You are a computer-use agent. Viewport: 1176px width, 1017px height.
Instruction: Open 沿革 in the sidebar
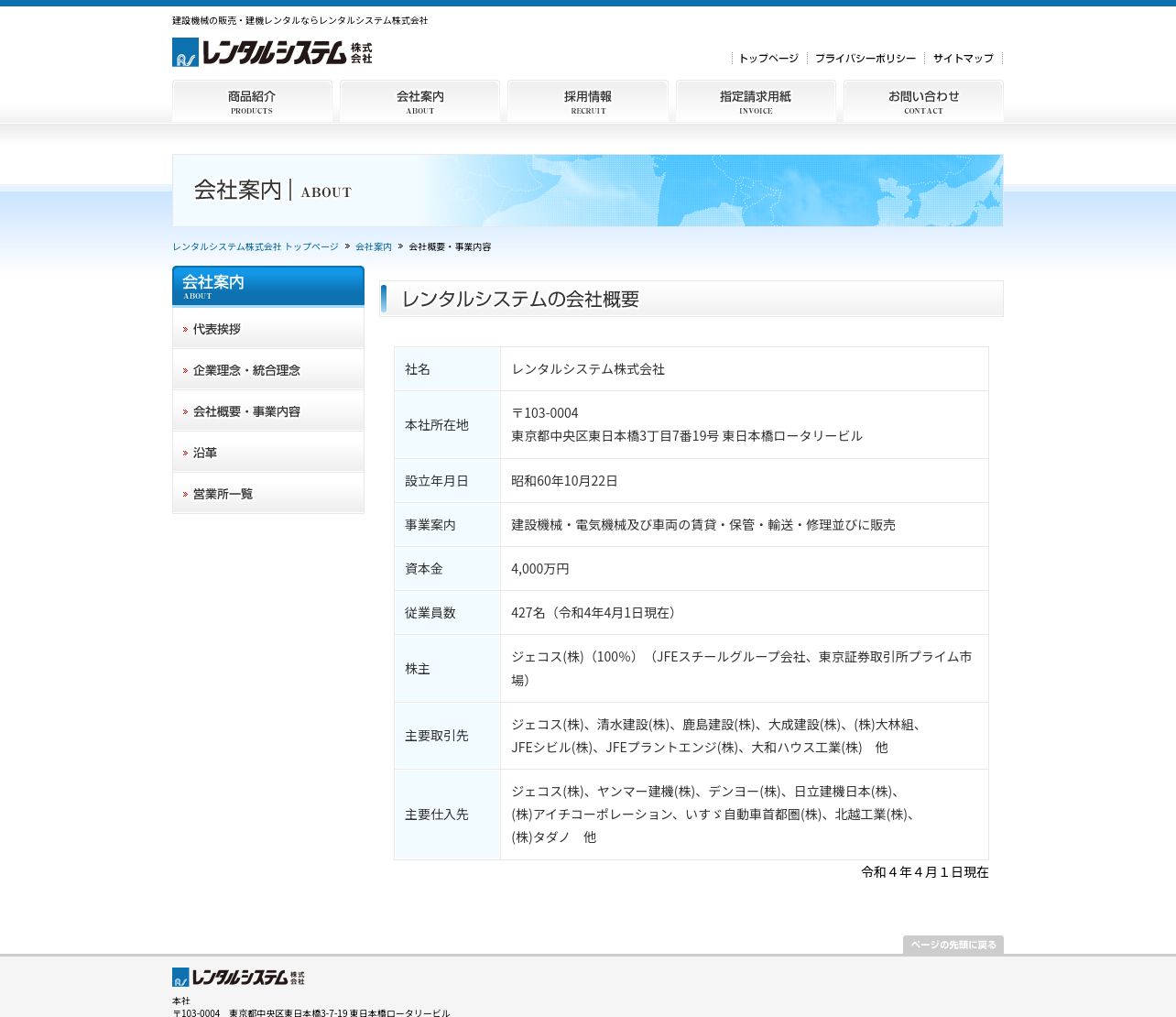pos(268,453)
